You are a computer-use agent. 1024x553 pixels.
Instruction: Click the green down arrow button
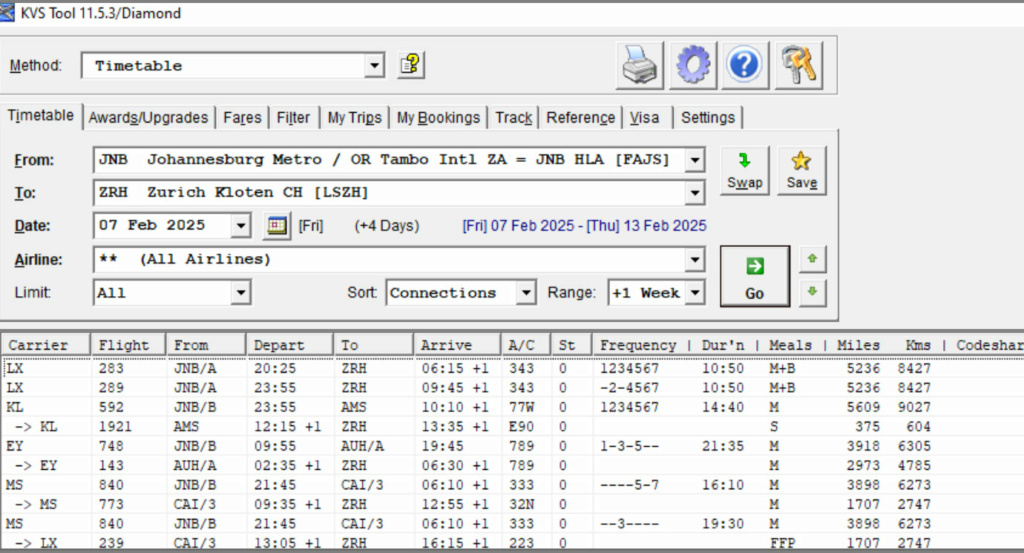tap(812, 292)
